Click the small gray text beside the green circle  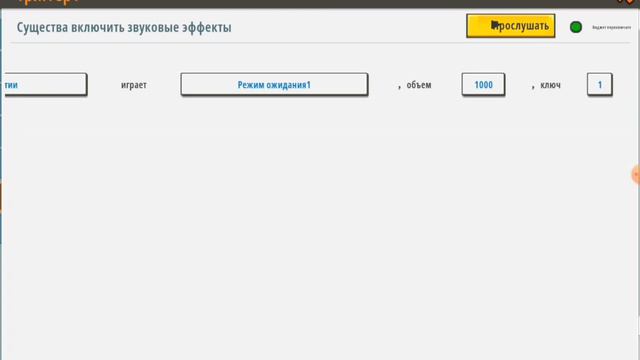click(611, 27)
